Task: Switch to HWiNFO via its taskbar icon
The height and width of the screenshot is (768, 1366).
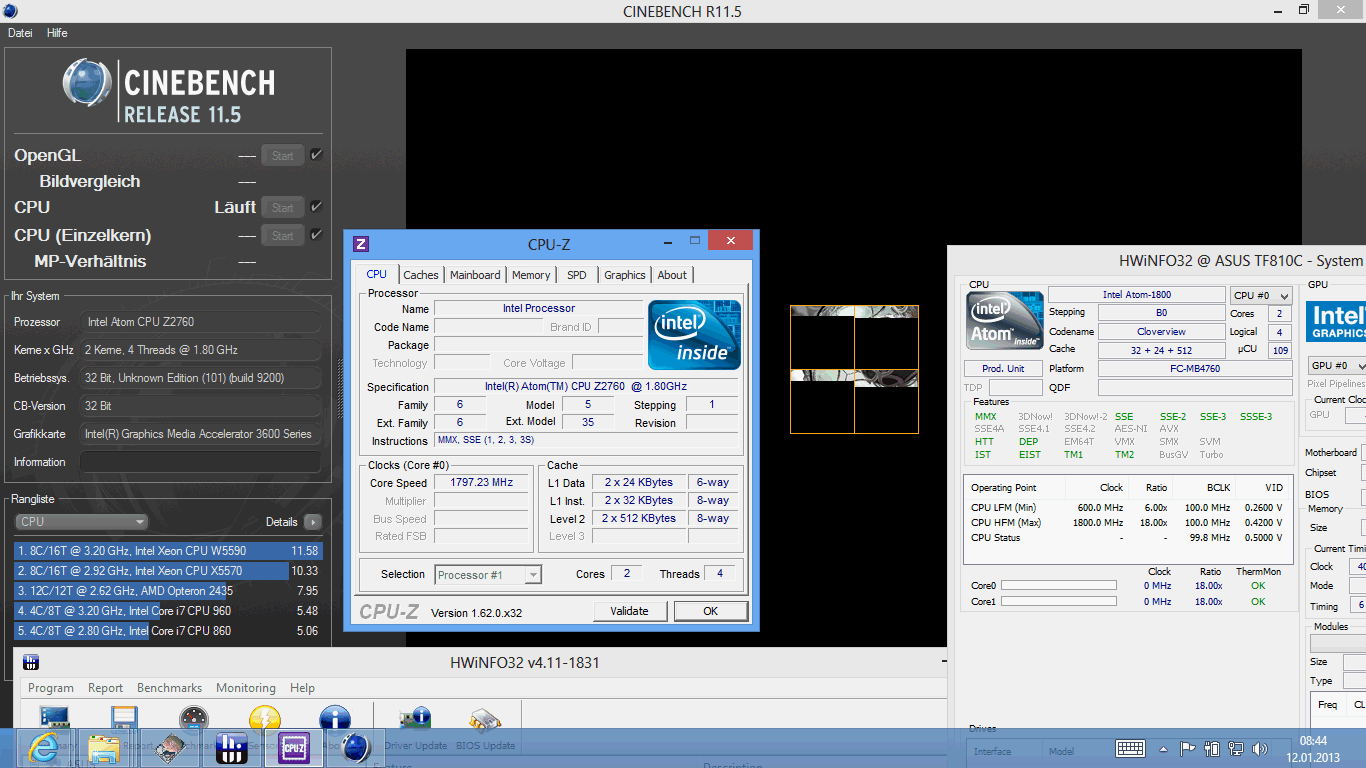Action: click(232, 748)
